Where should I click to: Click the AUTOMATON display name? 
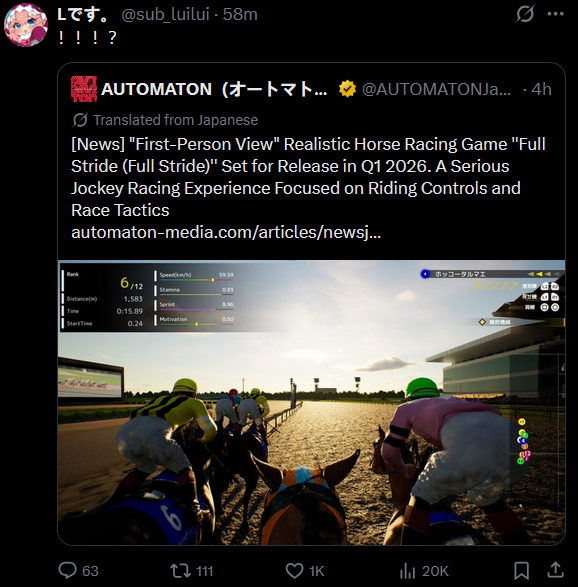(214, 89)
